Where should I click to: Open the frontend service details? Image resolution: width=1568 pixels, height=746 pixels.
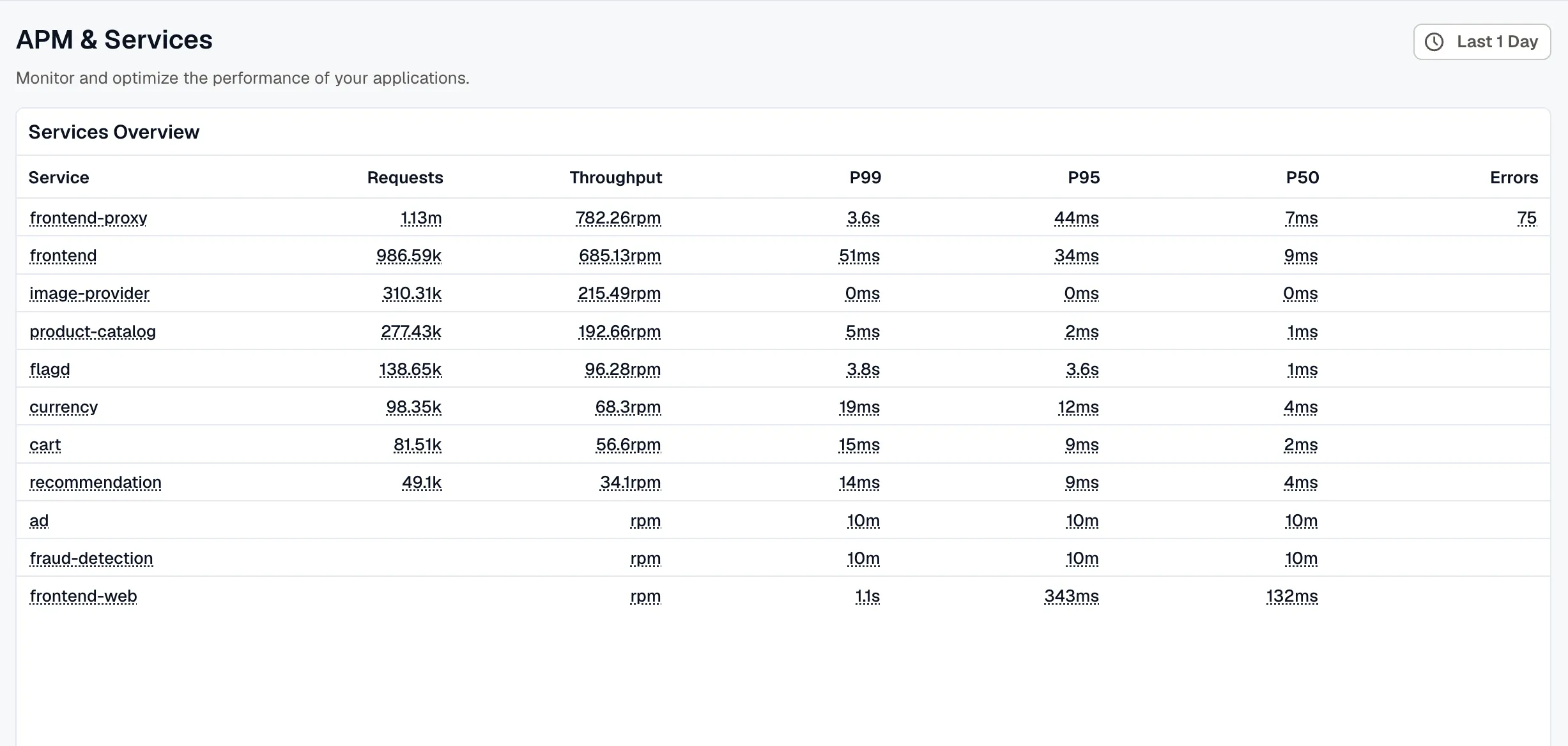pyautogui.click(x=63, y=255)
